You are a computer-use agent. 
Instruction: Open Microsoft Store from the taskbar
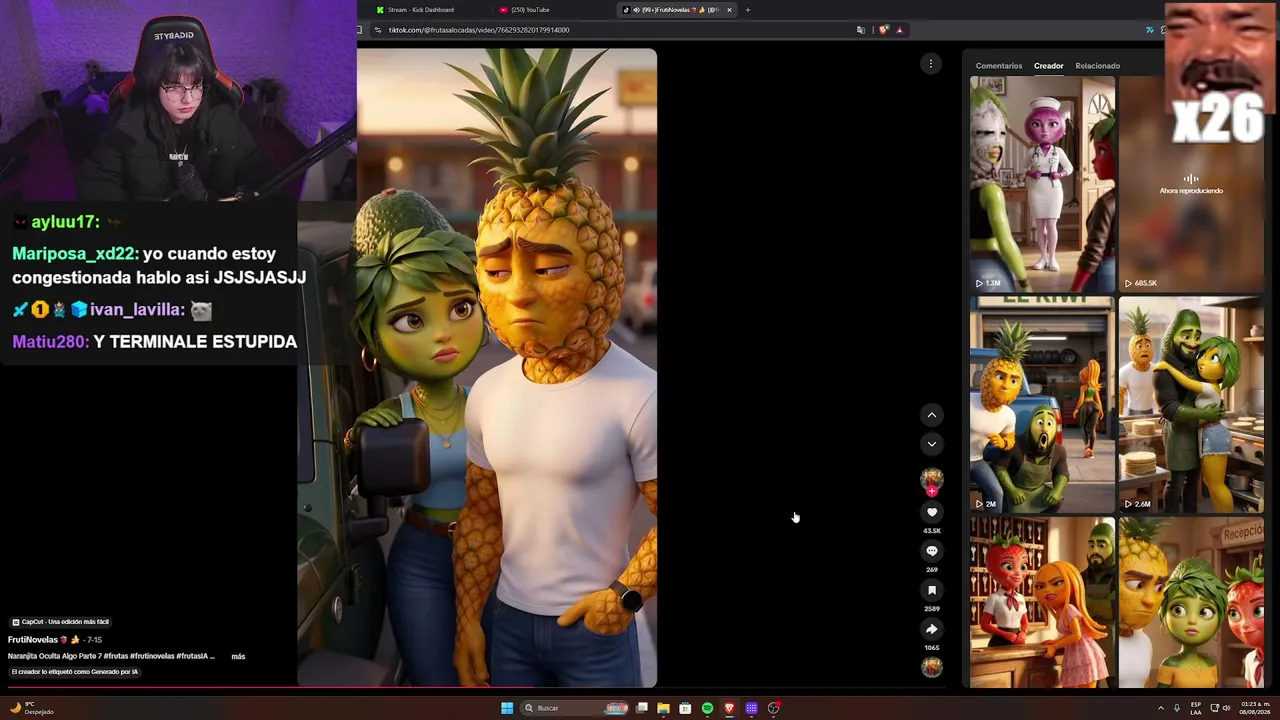[685, 708]
